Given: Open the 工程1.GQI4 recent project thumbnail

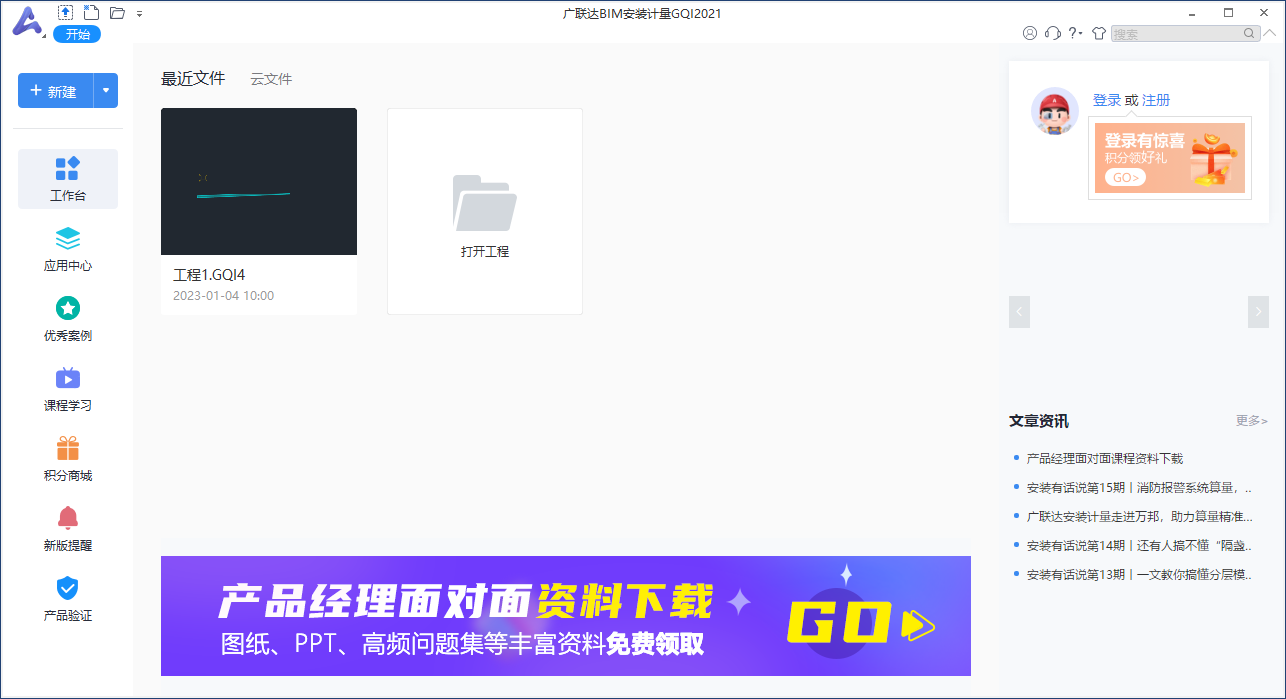Looking at the screenshot, I should (259, 181).
